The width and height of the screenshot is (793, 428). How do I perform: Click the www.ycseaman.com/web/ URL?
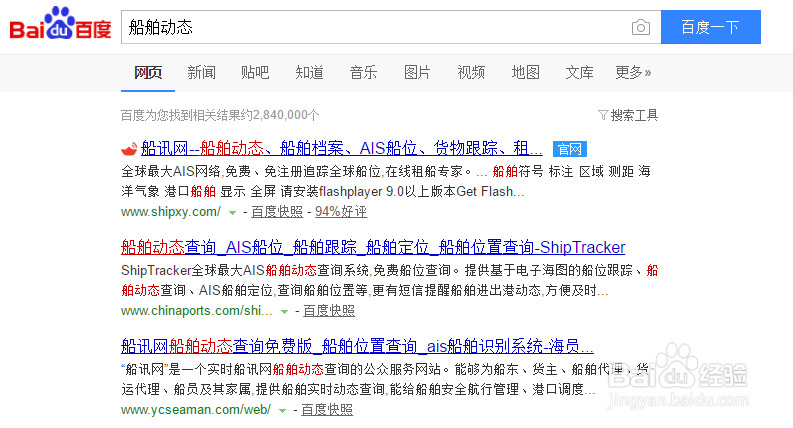click(196, 410)
